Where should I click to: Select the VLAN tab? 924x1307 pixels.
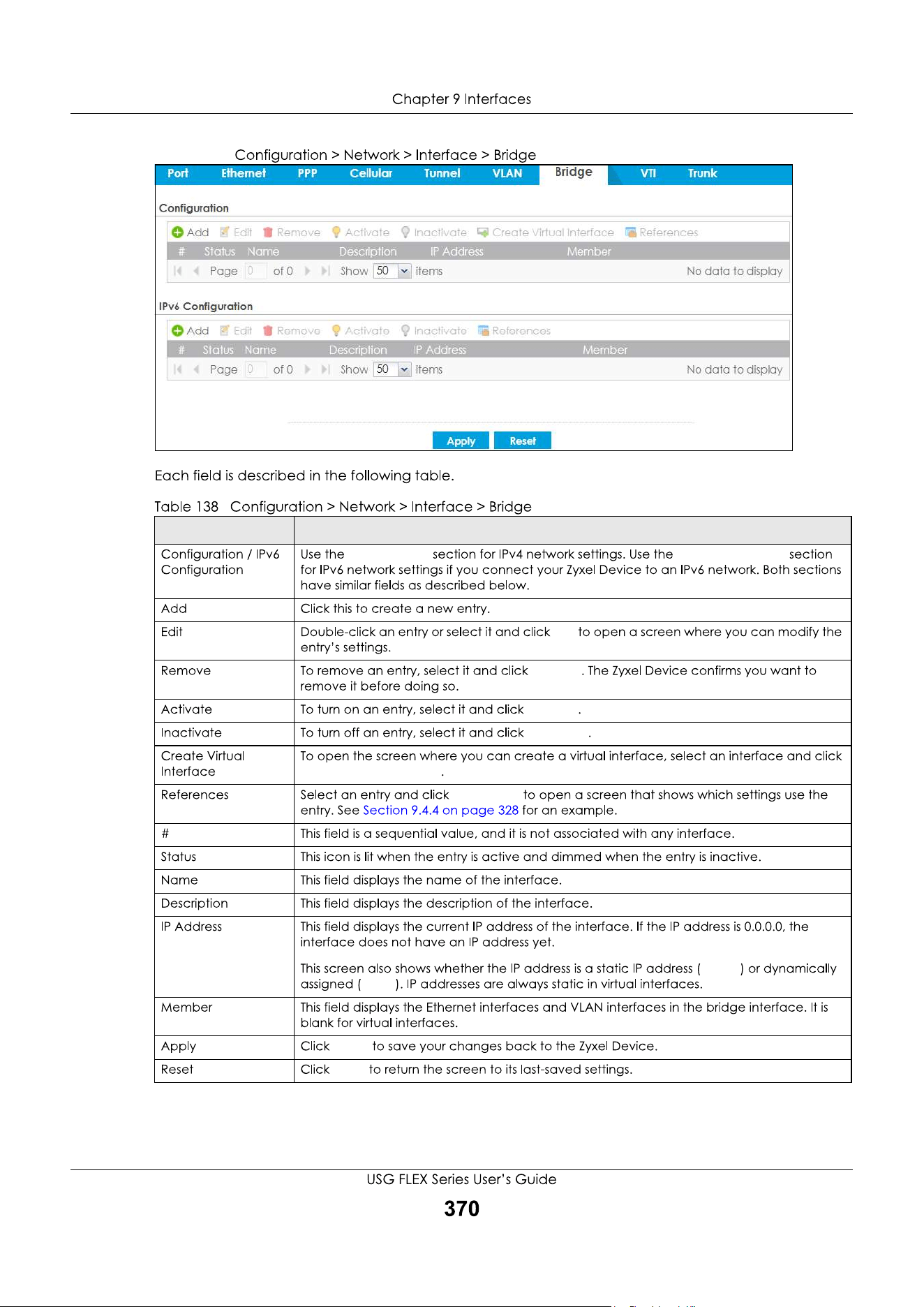click(507, 174)
